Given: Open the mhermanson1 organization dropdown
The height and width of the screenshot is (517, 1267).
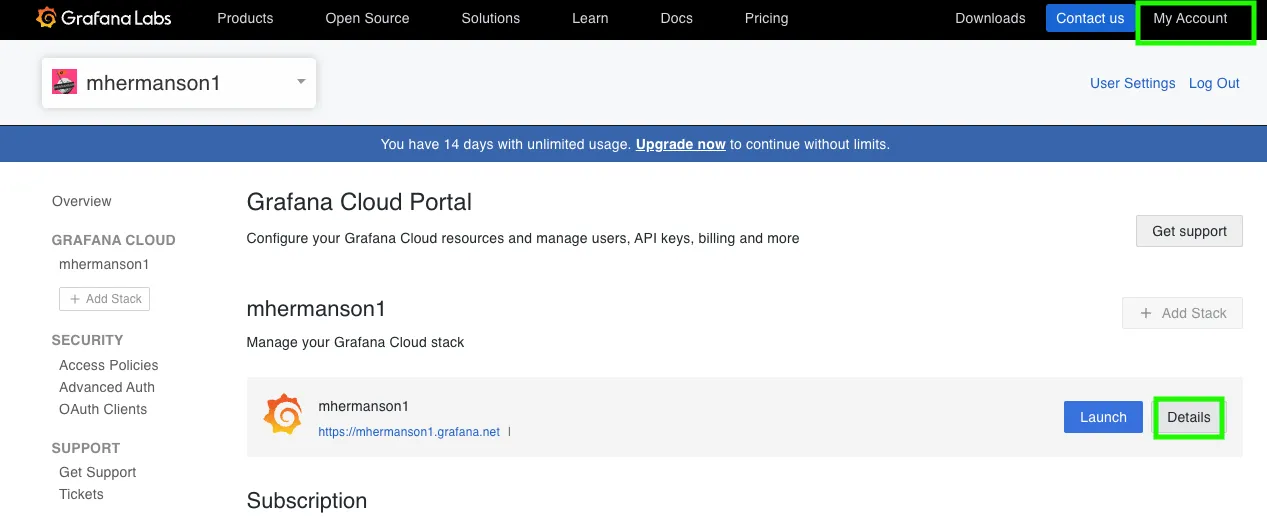Looking at the screenshot, I should [179, 83].
